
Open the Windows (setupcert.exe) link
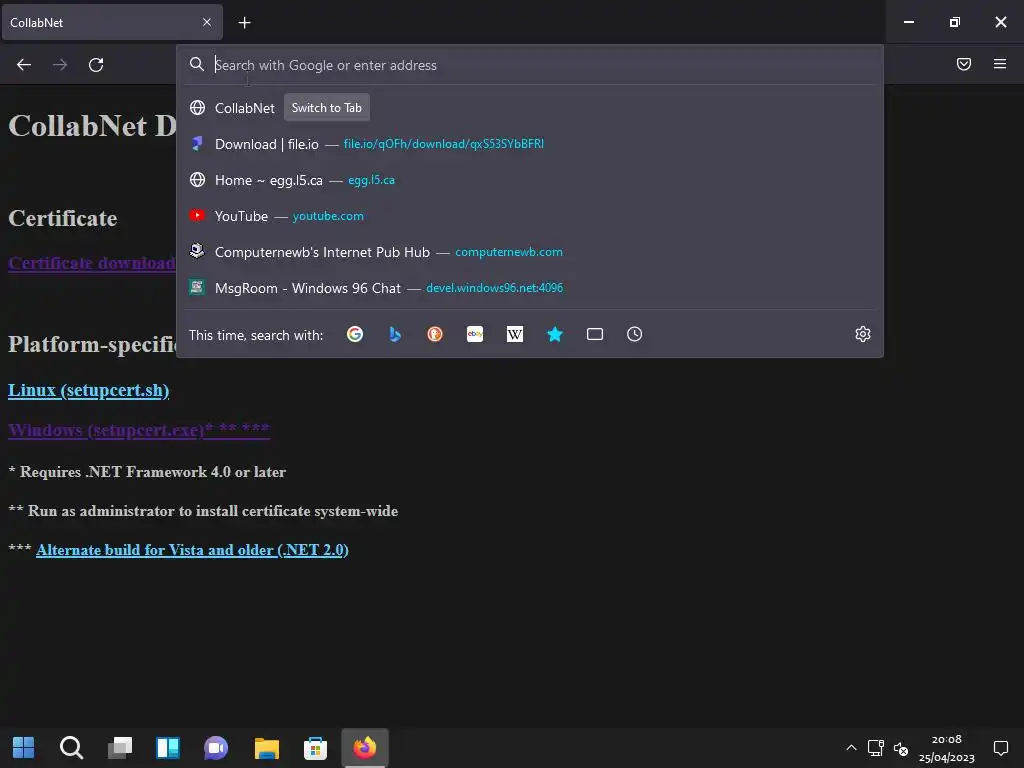138,430
